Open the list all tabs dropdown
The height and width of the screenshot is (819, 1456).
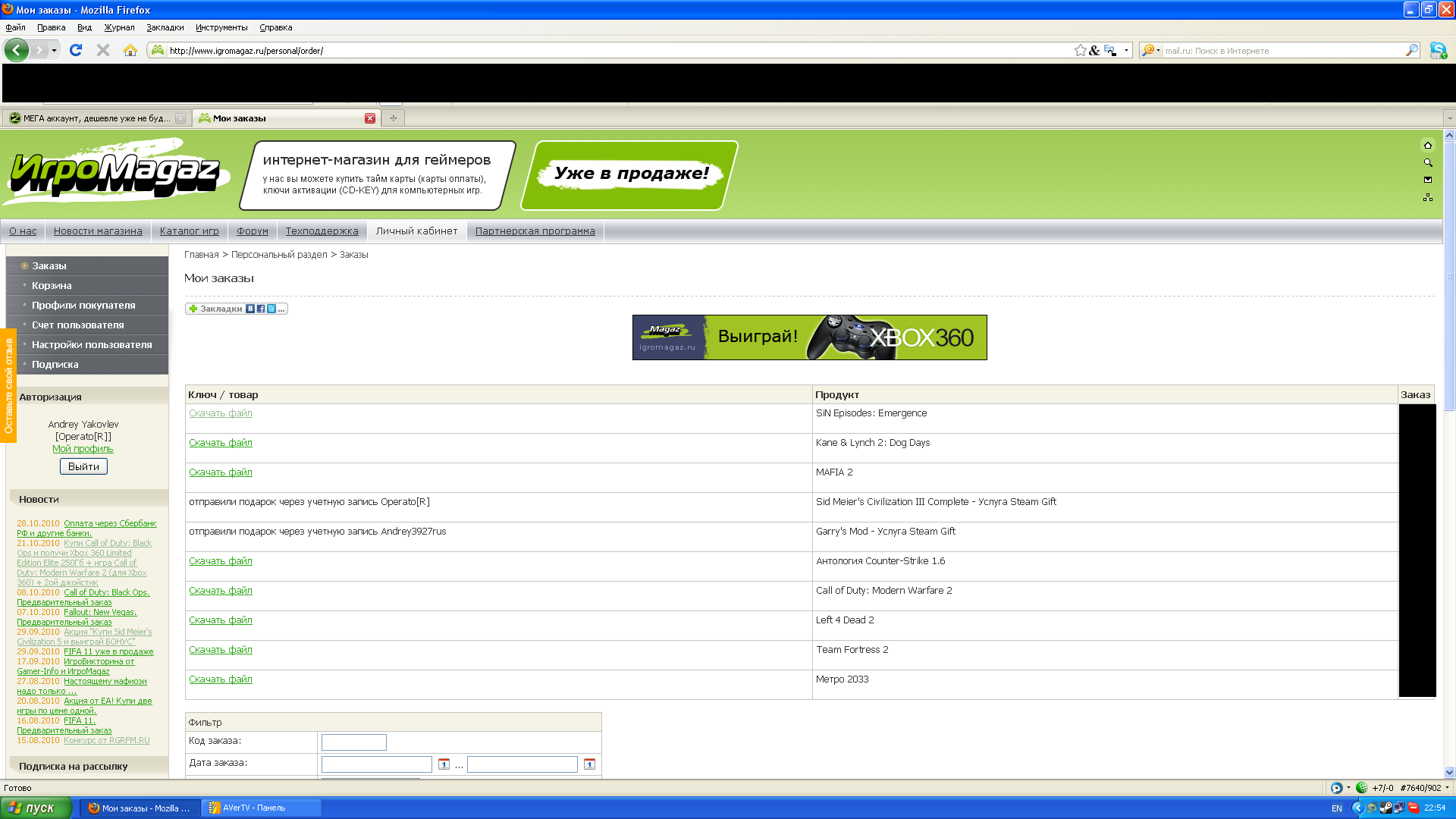(x=1449, y=118)
